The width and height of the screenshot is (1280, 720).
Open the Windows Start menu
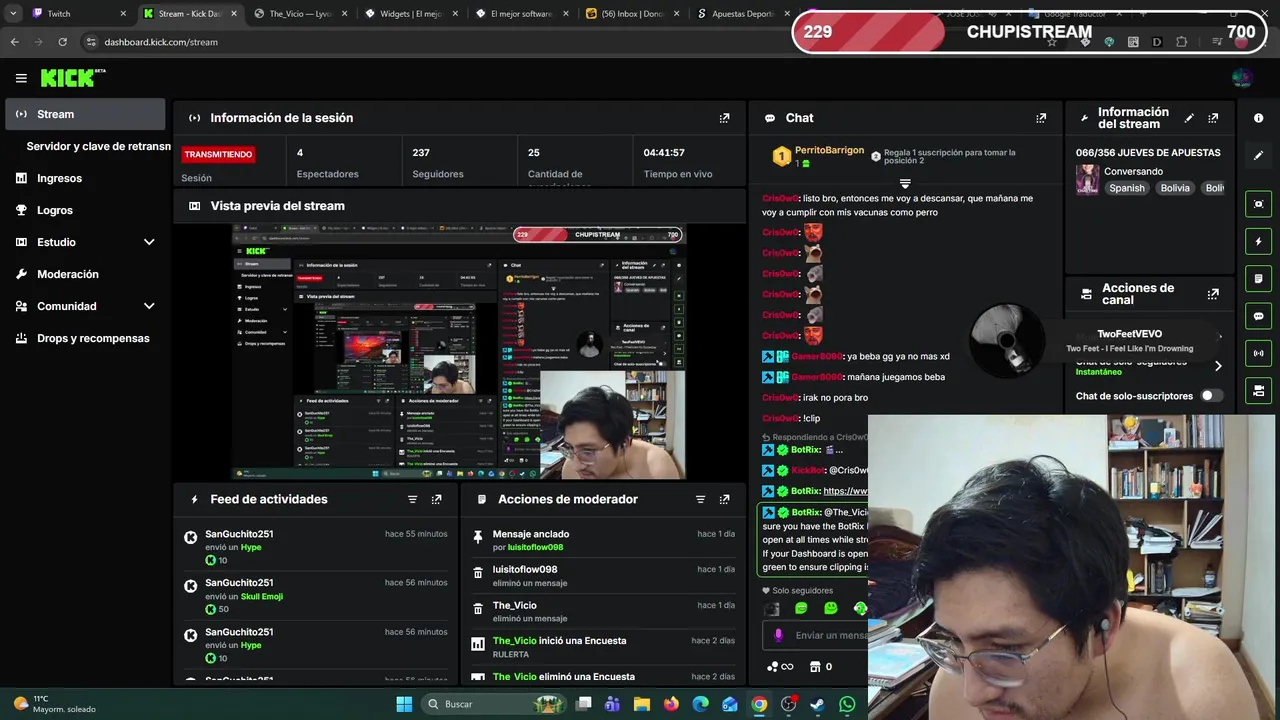click(404, 704)
